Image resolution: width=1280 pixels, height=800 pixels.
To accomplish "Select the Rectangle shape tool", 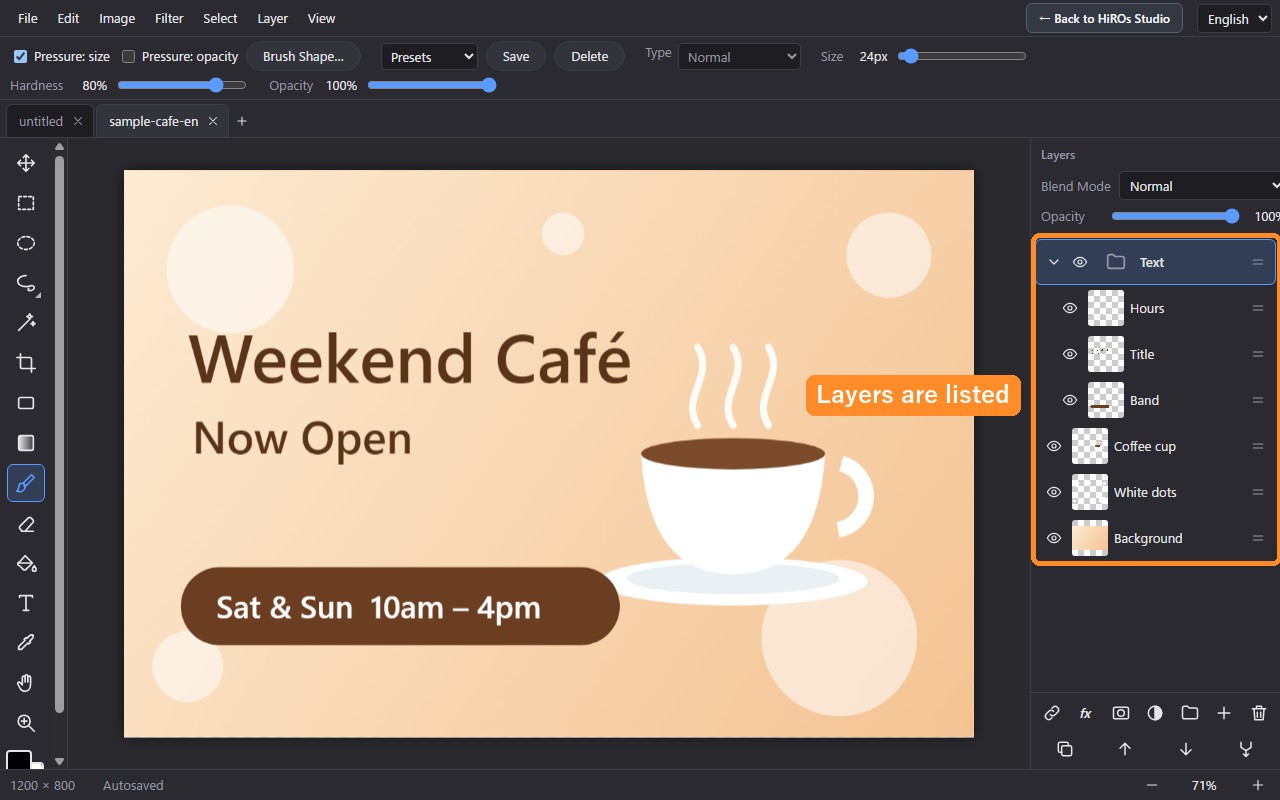I will click(x=26, y=403).
